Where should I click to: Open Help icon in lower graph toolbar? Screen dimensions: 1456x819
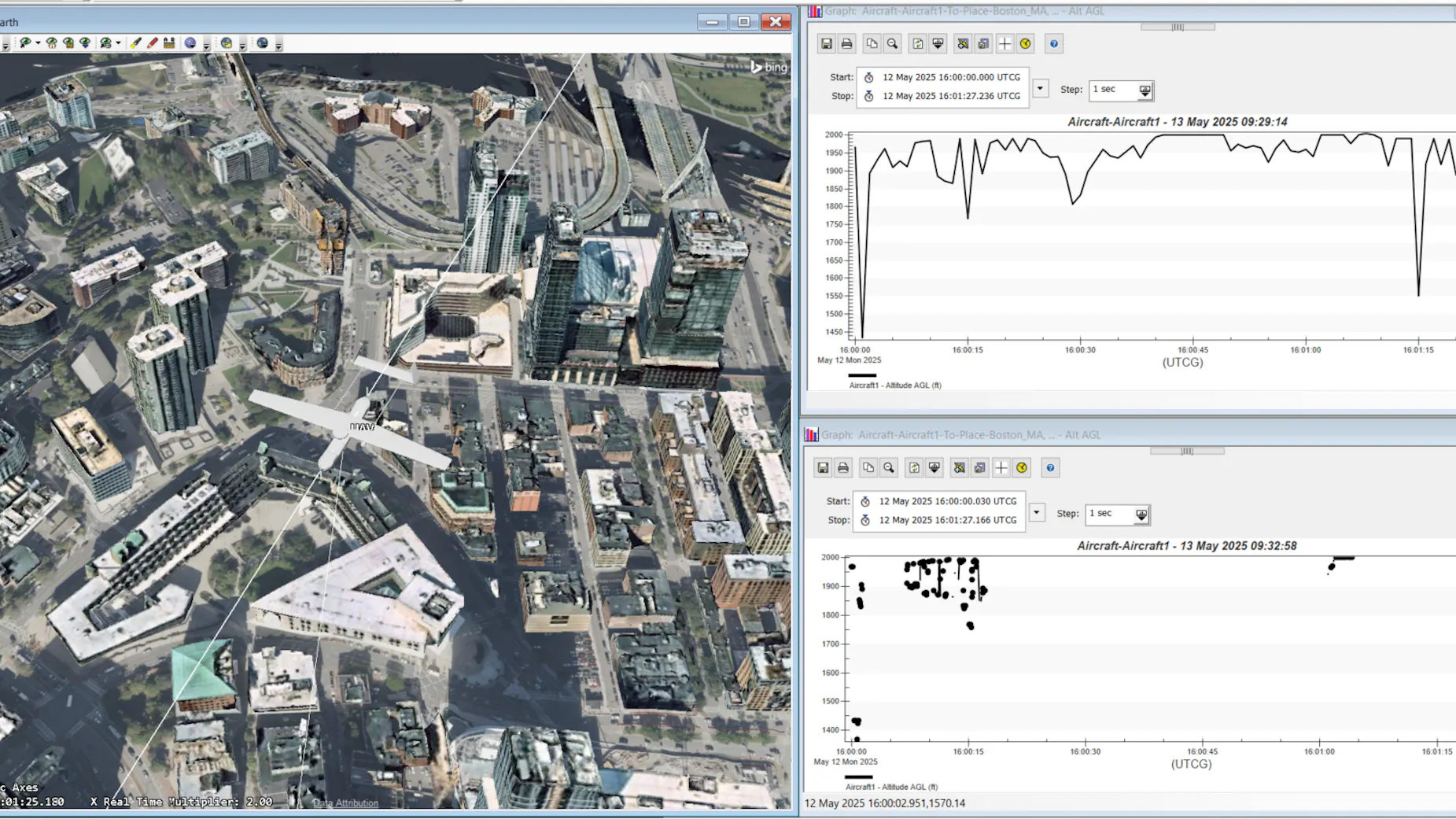pos(1050,468)
